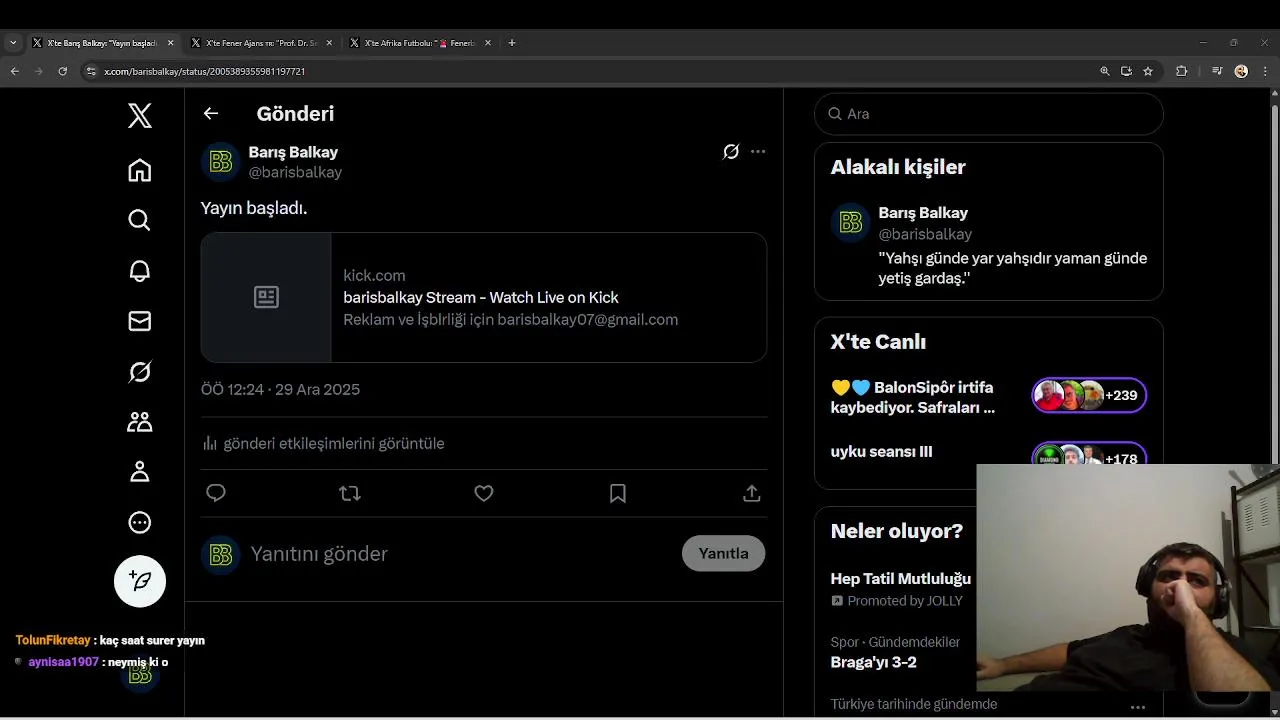Click the site info icon in address bar
Viewport: 1280px width, 720px height.
click(x=91, y=71)
